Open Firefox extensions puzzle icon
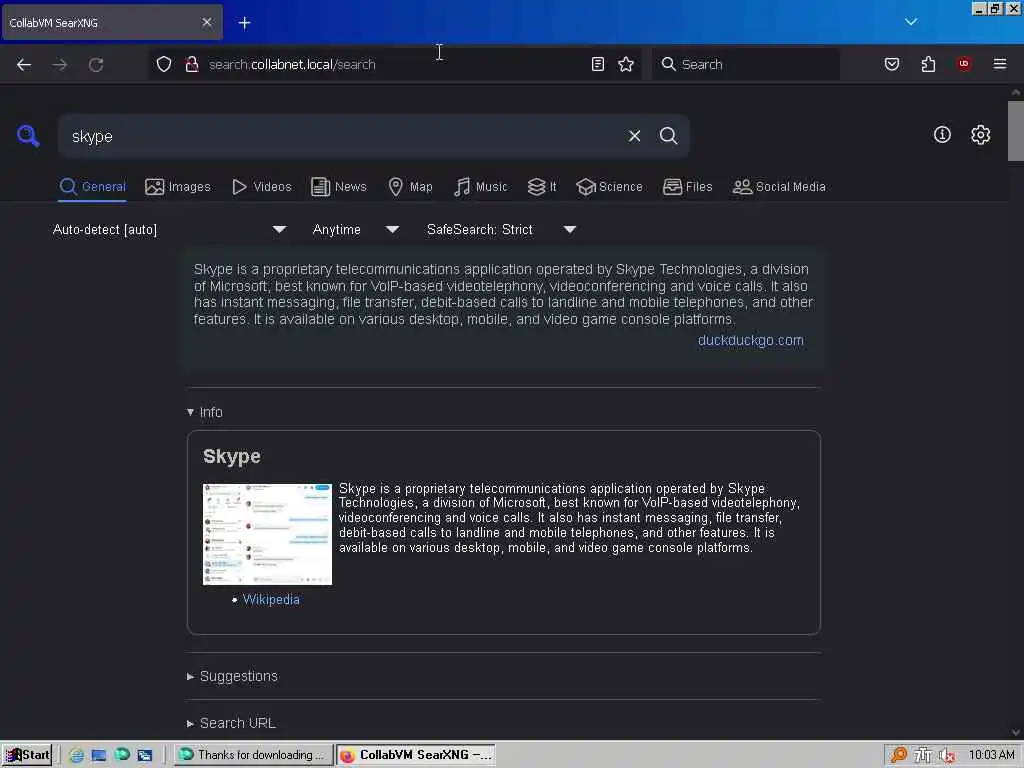The width and height of the screenshot is (1024, 768). [x=928, y=64]
